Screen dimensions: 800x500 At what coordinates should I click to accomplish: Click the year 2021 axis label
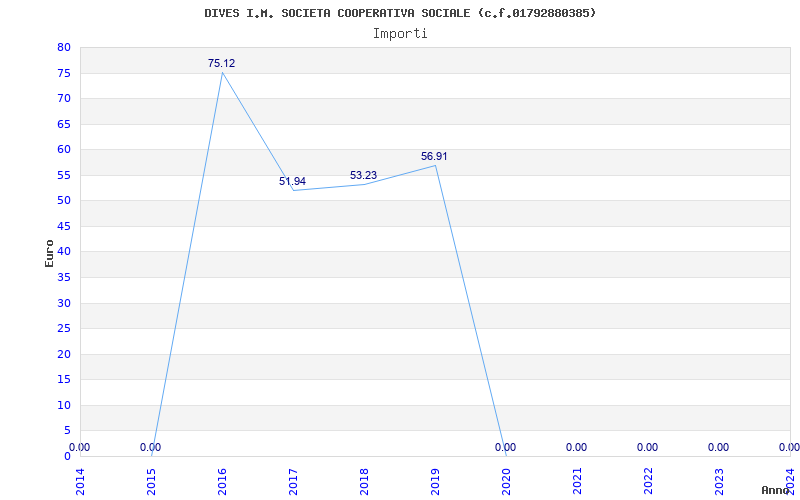coord(577,482)
